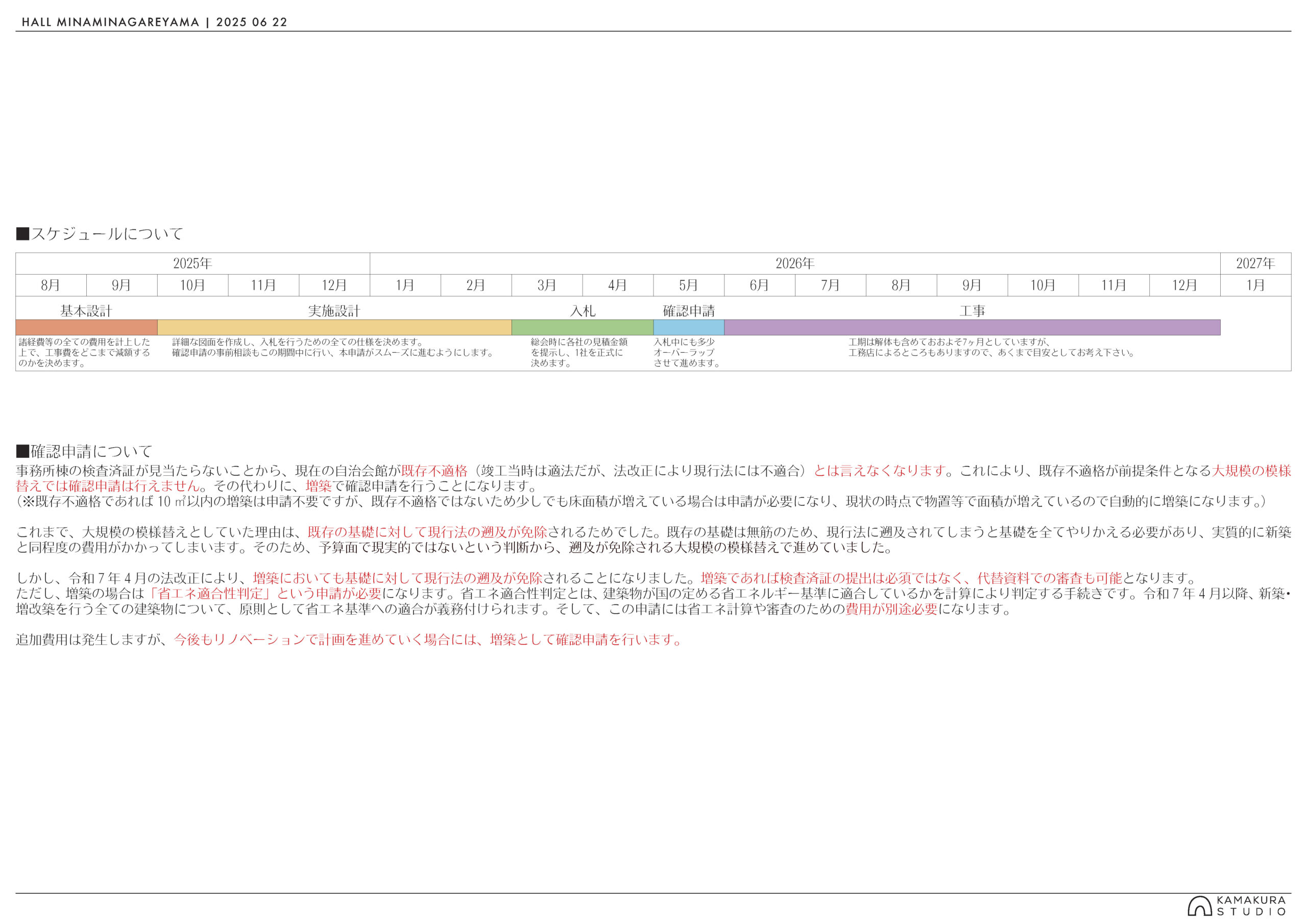Viewport: 1307px width, 924px height.
Task: Click the 5月 month cell in 2026
Action: (688, 285)
